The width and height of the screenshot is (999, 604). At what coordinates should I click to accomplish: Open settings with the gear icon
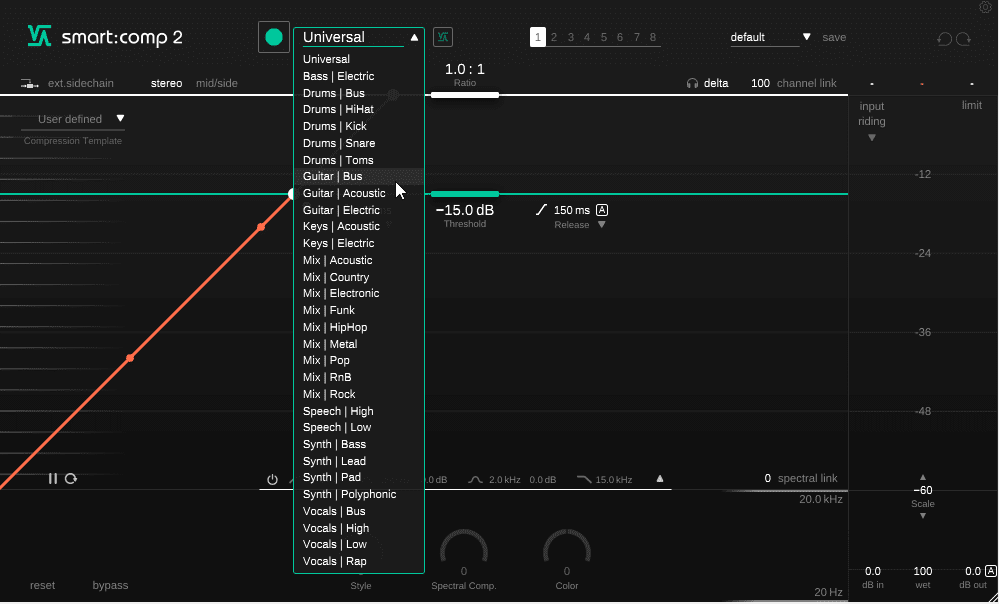[x=985, y=7]
